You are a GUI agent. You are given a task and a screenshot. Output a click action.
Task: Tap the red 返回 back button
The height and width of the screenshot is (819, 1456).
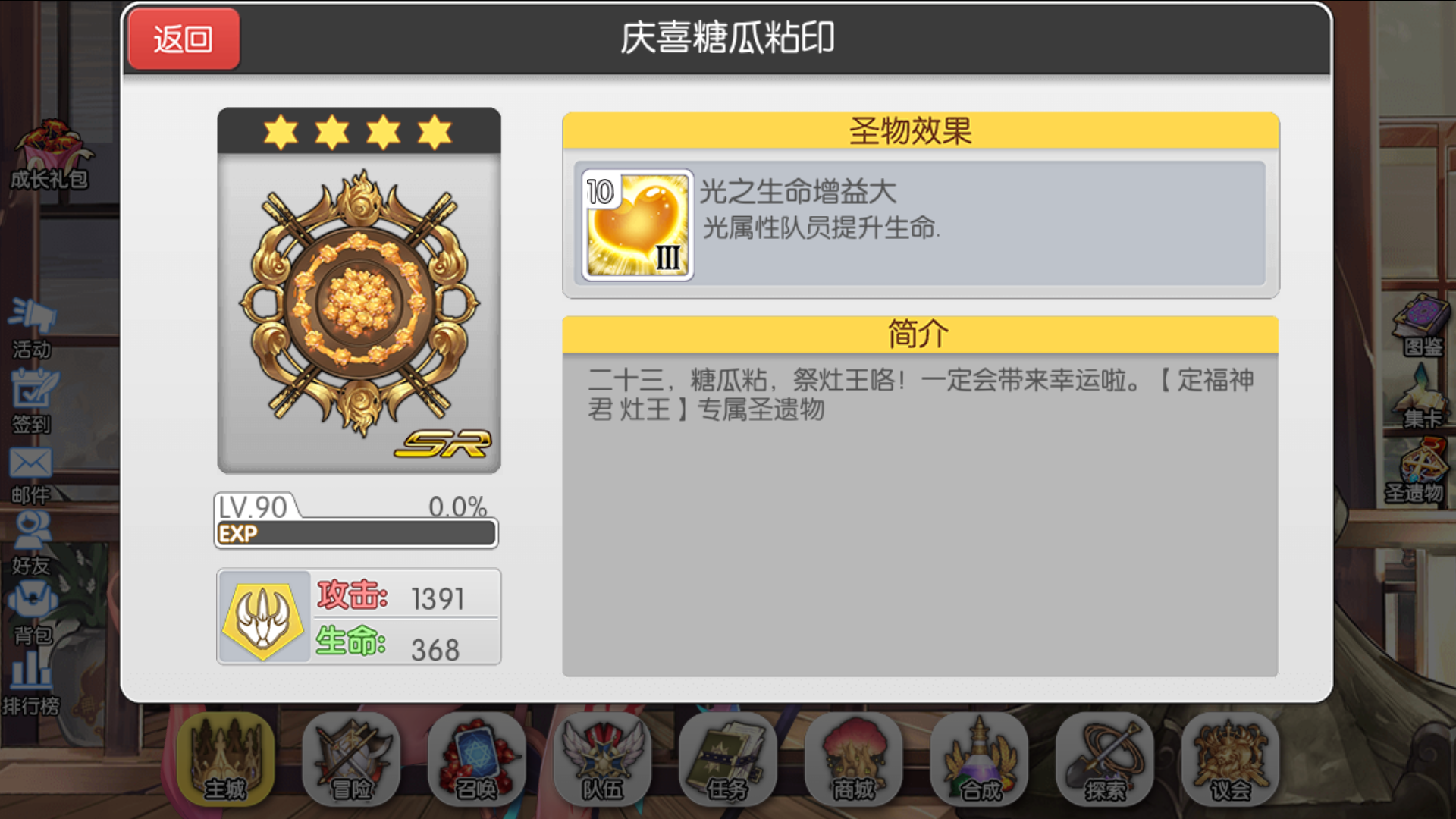tap(184, 39)
